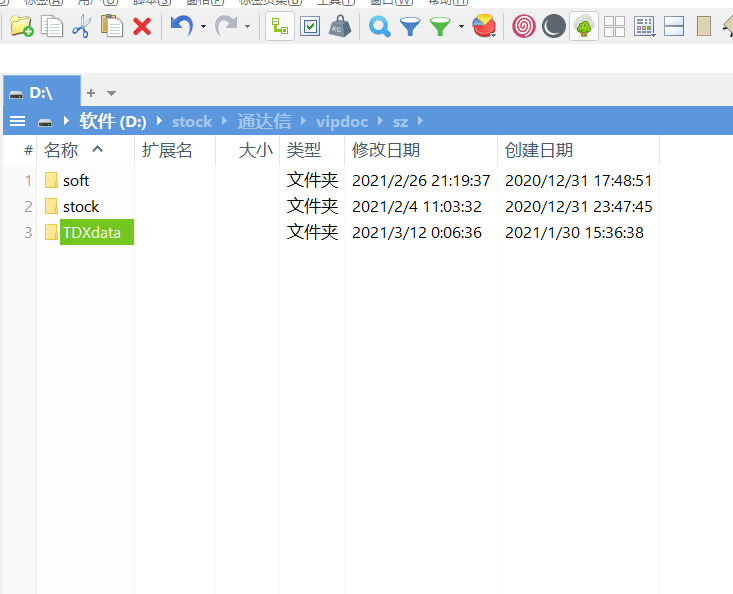Viewport: 733px width, 594px height.
Task: Open the Find Files magnifier icon
Action: (x=379, y=27)
